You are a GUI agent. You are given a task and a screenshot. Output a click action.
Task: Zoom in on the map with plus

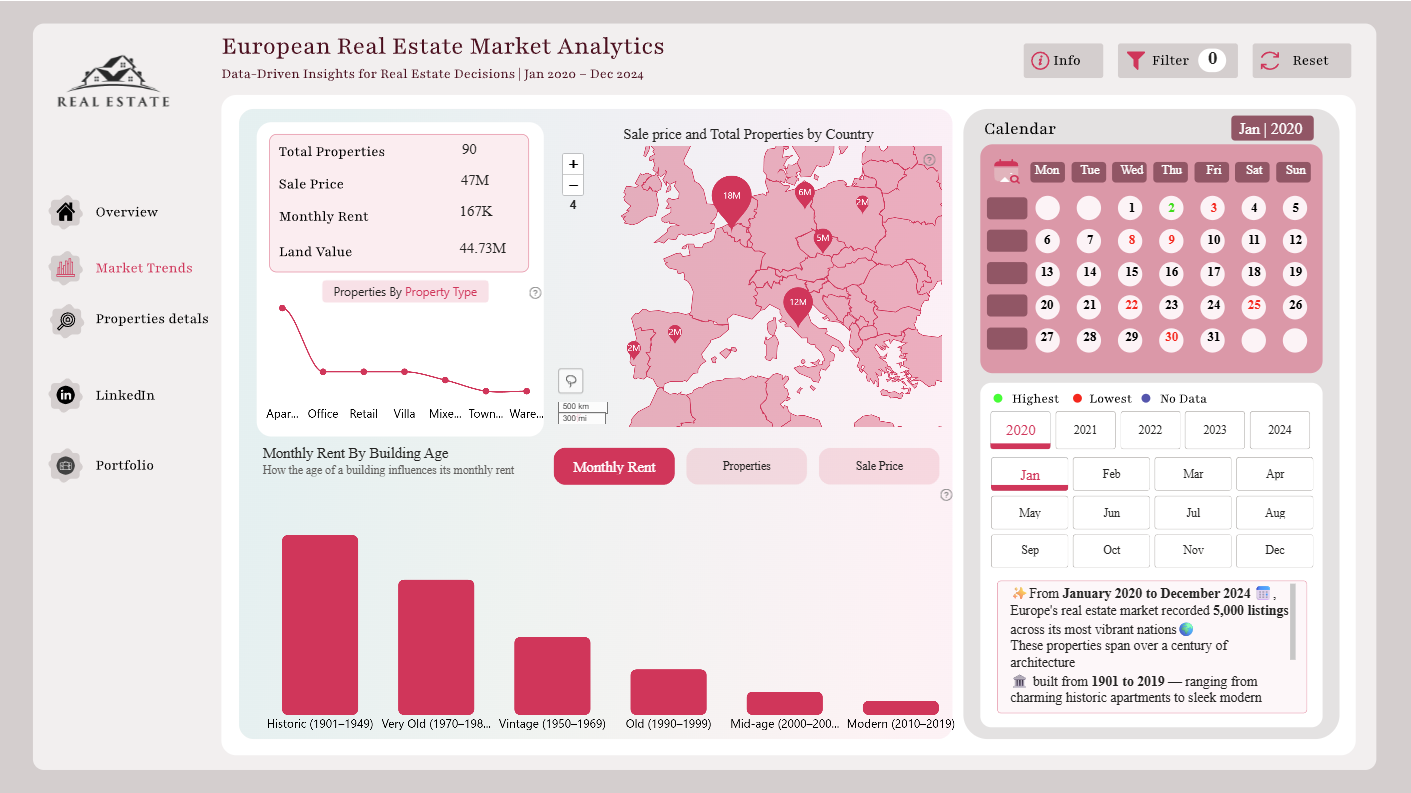[x=573, y=164]
